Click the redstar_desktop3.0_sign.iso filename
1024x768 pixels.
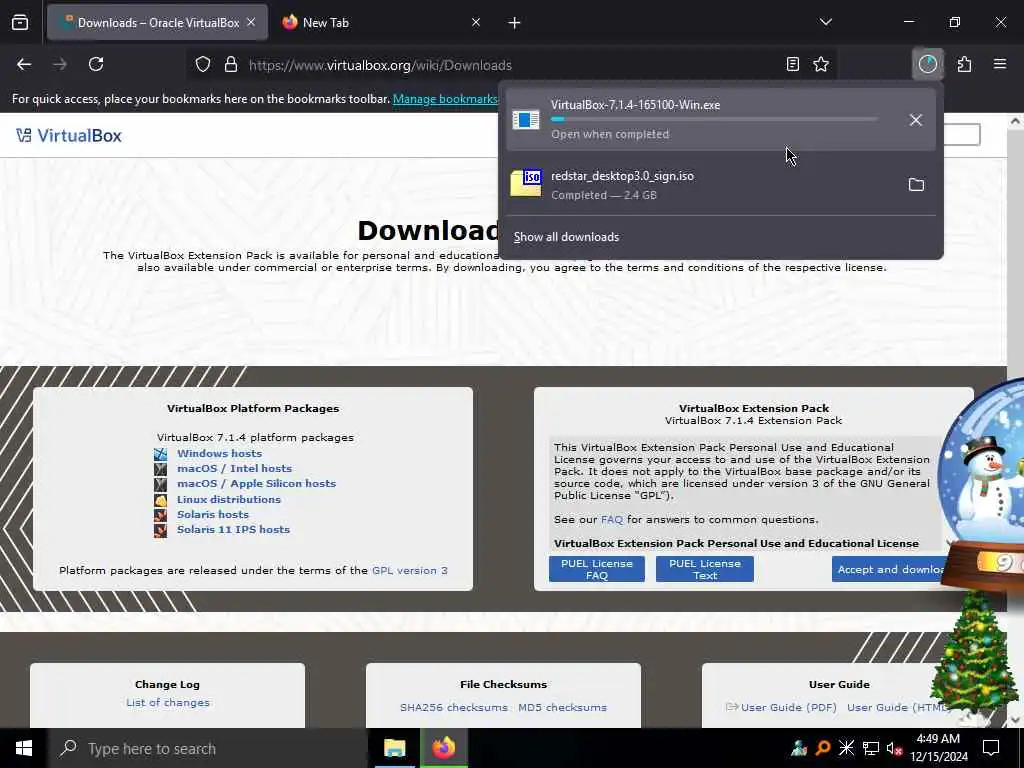click(622, 176)
